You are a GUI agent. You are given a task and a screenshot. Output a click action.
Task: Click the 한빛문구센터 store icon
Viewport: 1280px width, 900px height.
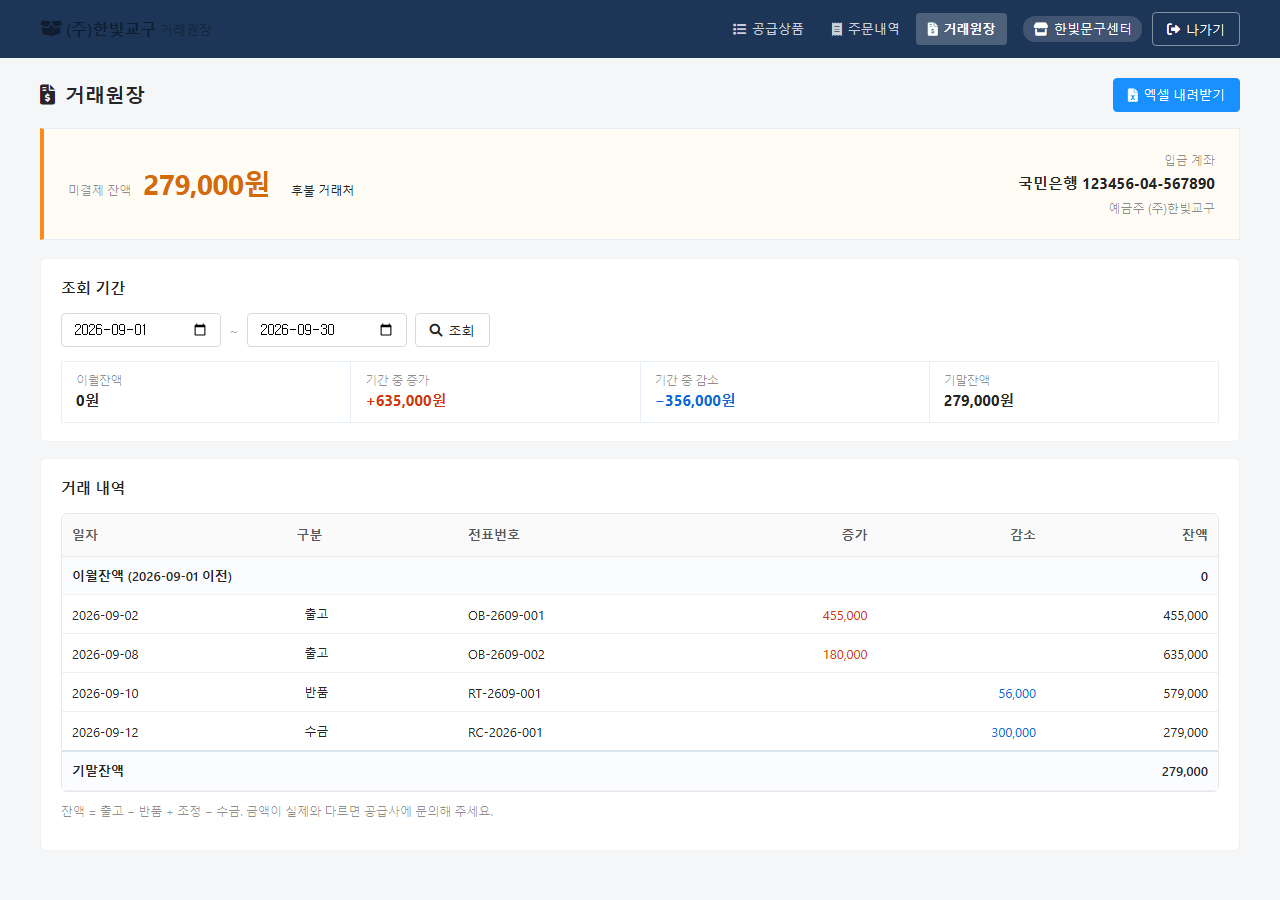tap(1041, 29)
